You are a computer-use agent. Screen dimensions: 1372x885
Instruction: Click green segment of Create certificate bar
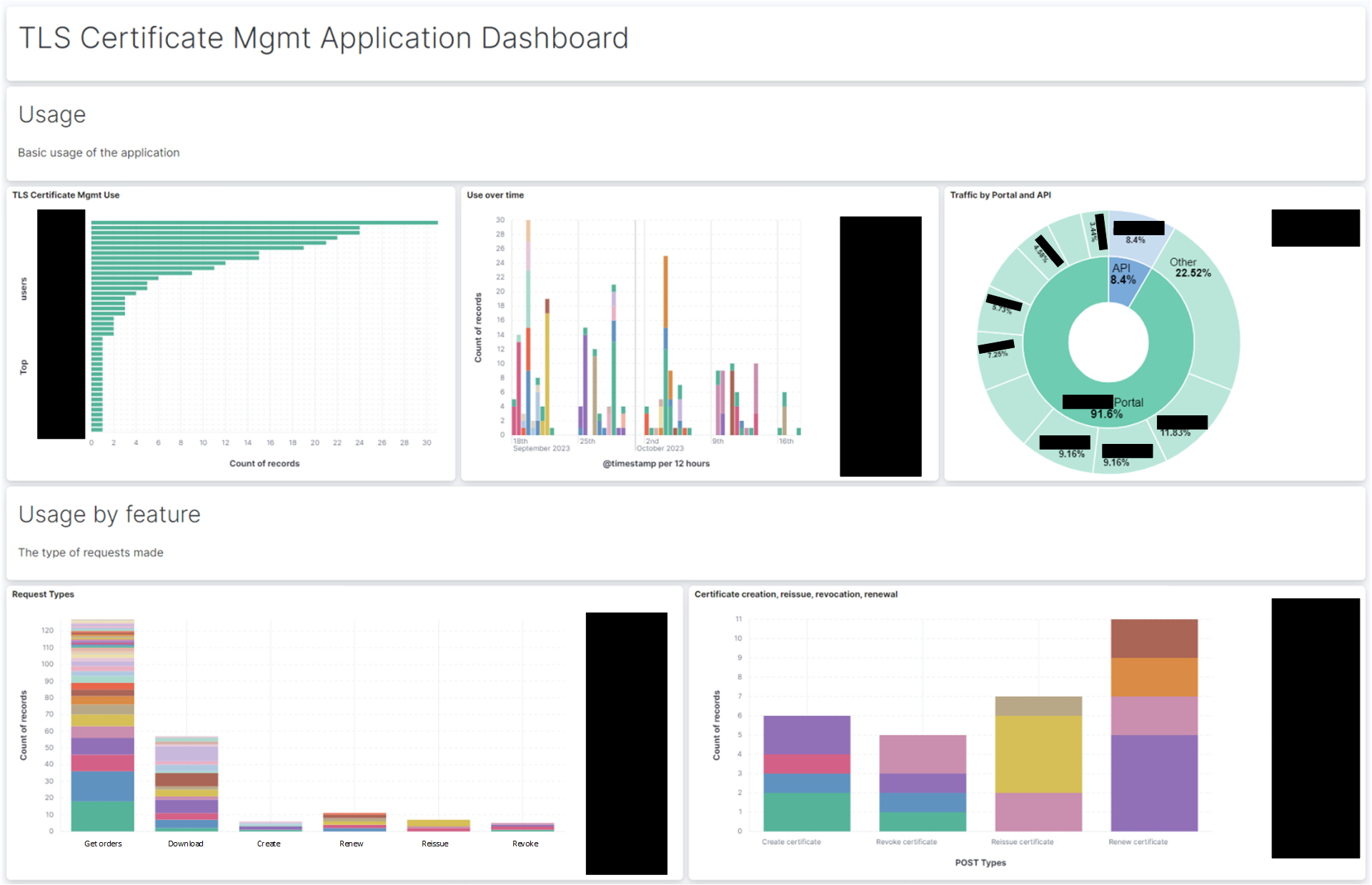(807, 811)
